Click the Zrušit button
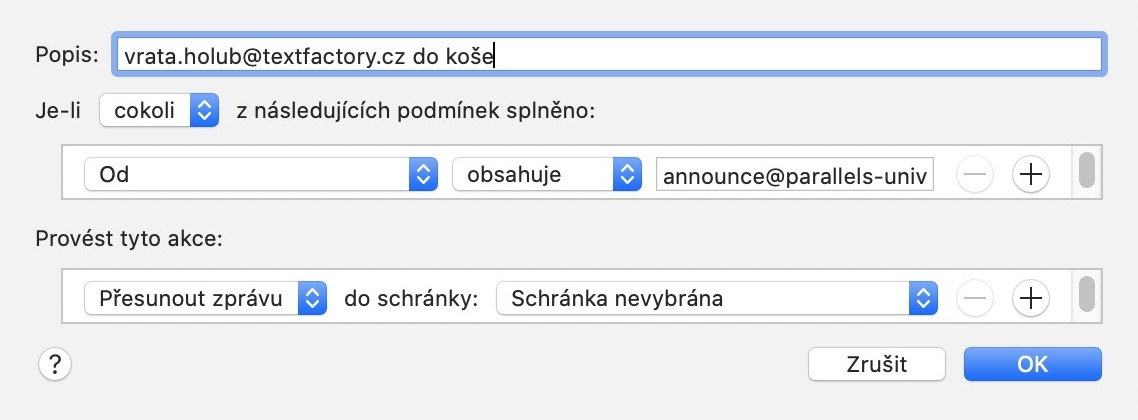 (x=877, y=364)
